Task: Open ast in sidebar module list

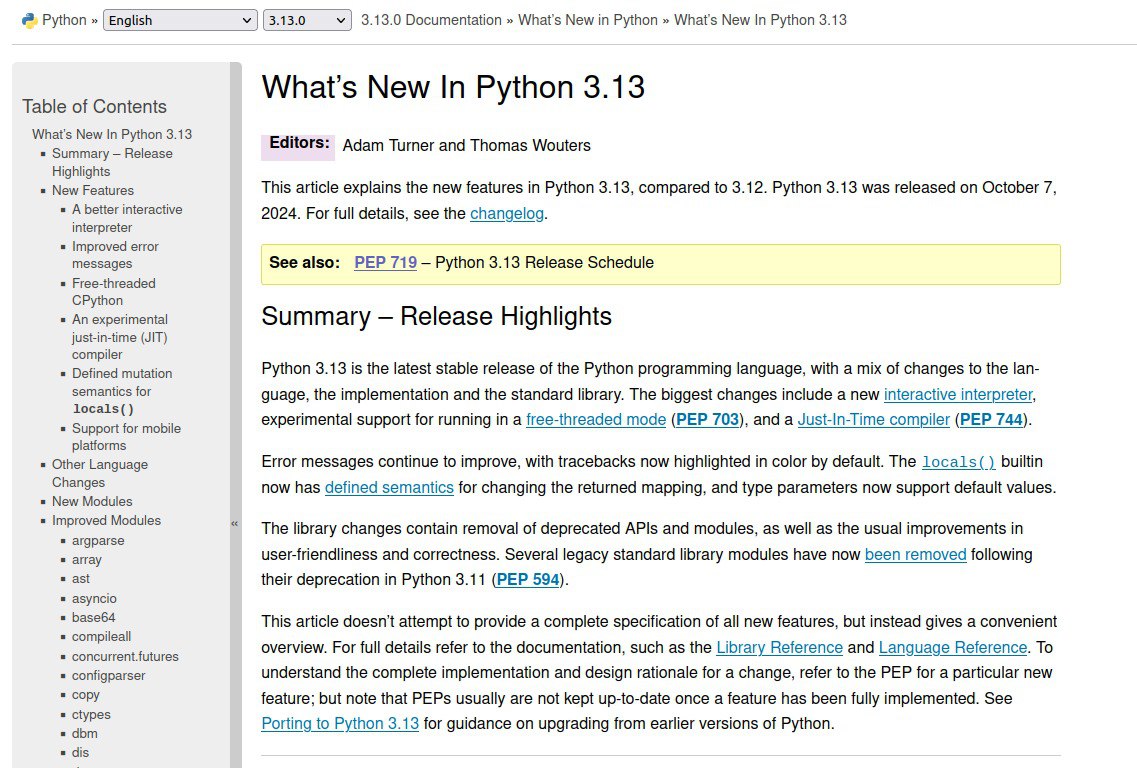Action: click(x=80, y=579)
